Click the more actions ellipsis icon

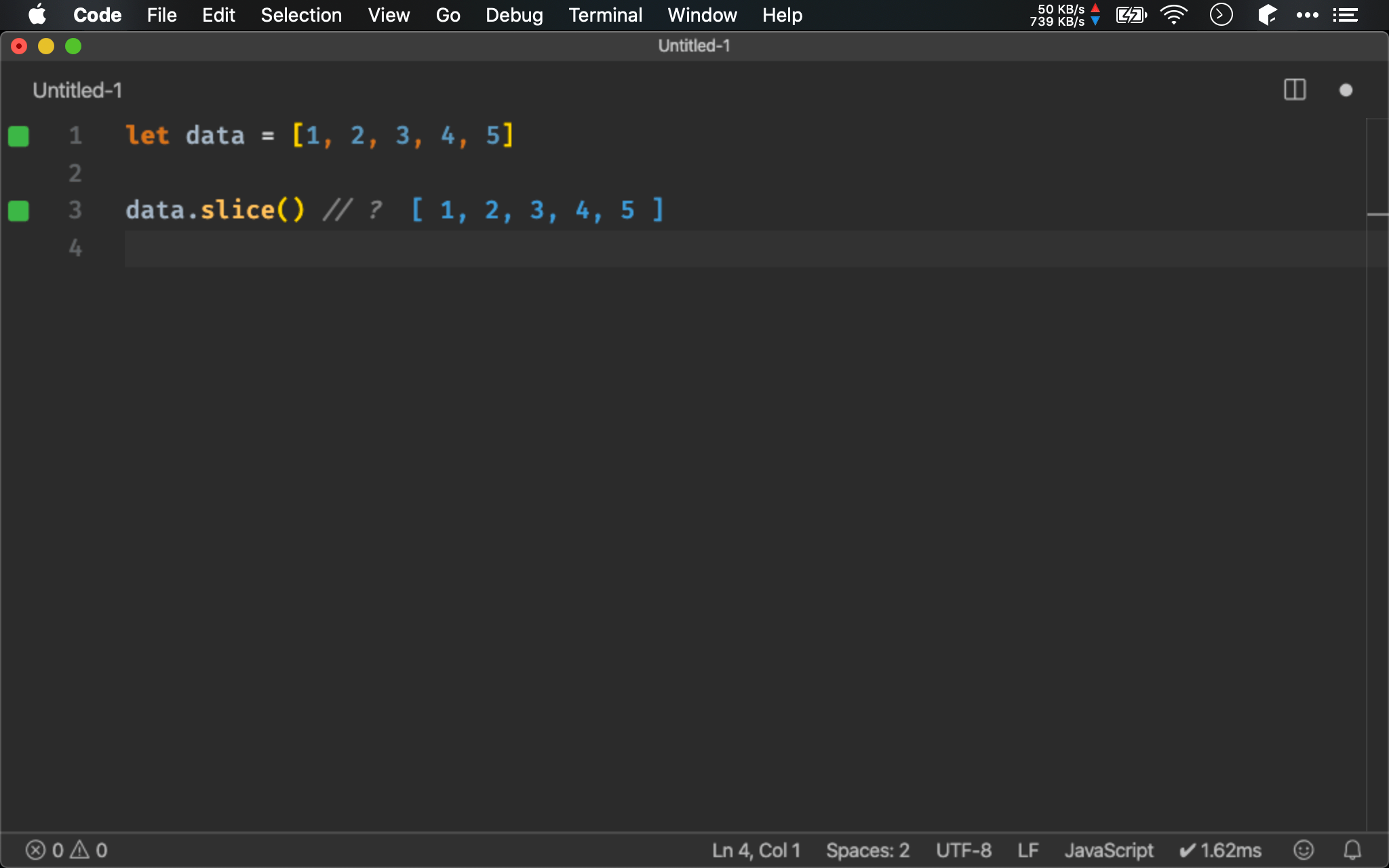pos(1307,15)
